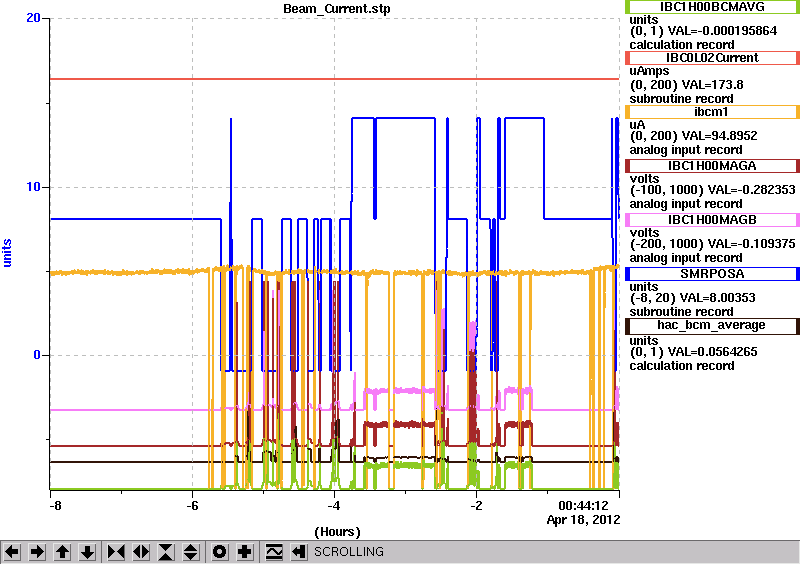Click the pan right arrow button
Screen dimensions: 800x564
pyautogui.click(x=37, y=552)
